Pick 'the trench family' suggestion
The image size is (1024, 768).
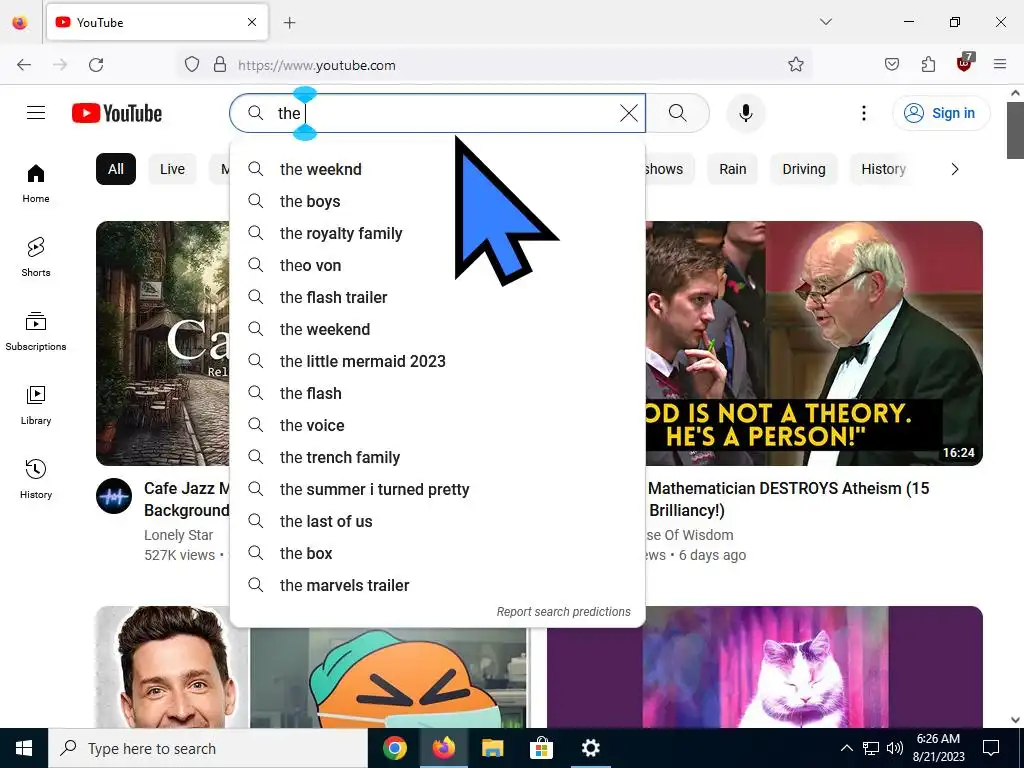point(438,457)
